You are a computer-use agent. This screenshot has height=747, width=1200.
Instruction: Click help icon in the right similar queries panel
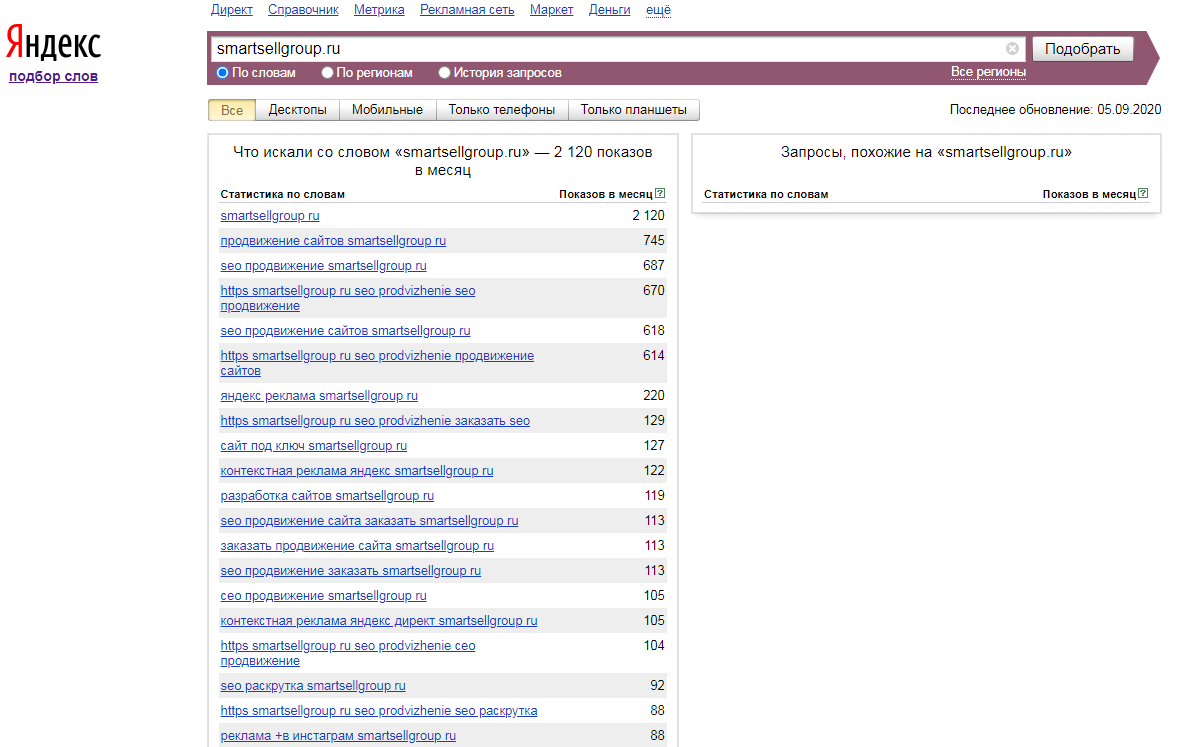click(1143, 194)
